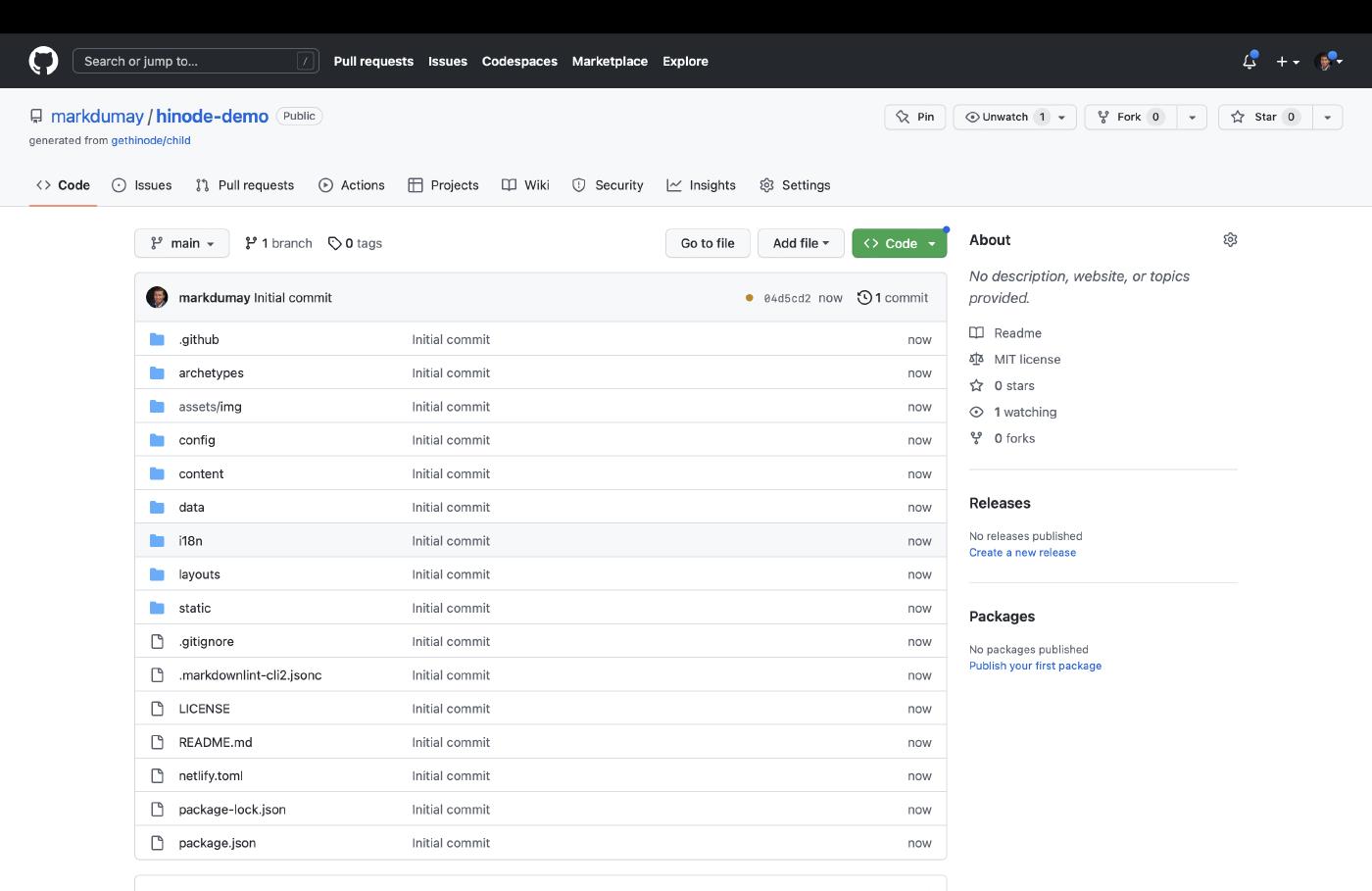
Task: Open Marketplace in top navigation
Action: click(x=610, y=61)
